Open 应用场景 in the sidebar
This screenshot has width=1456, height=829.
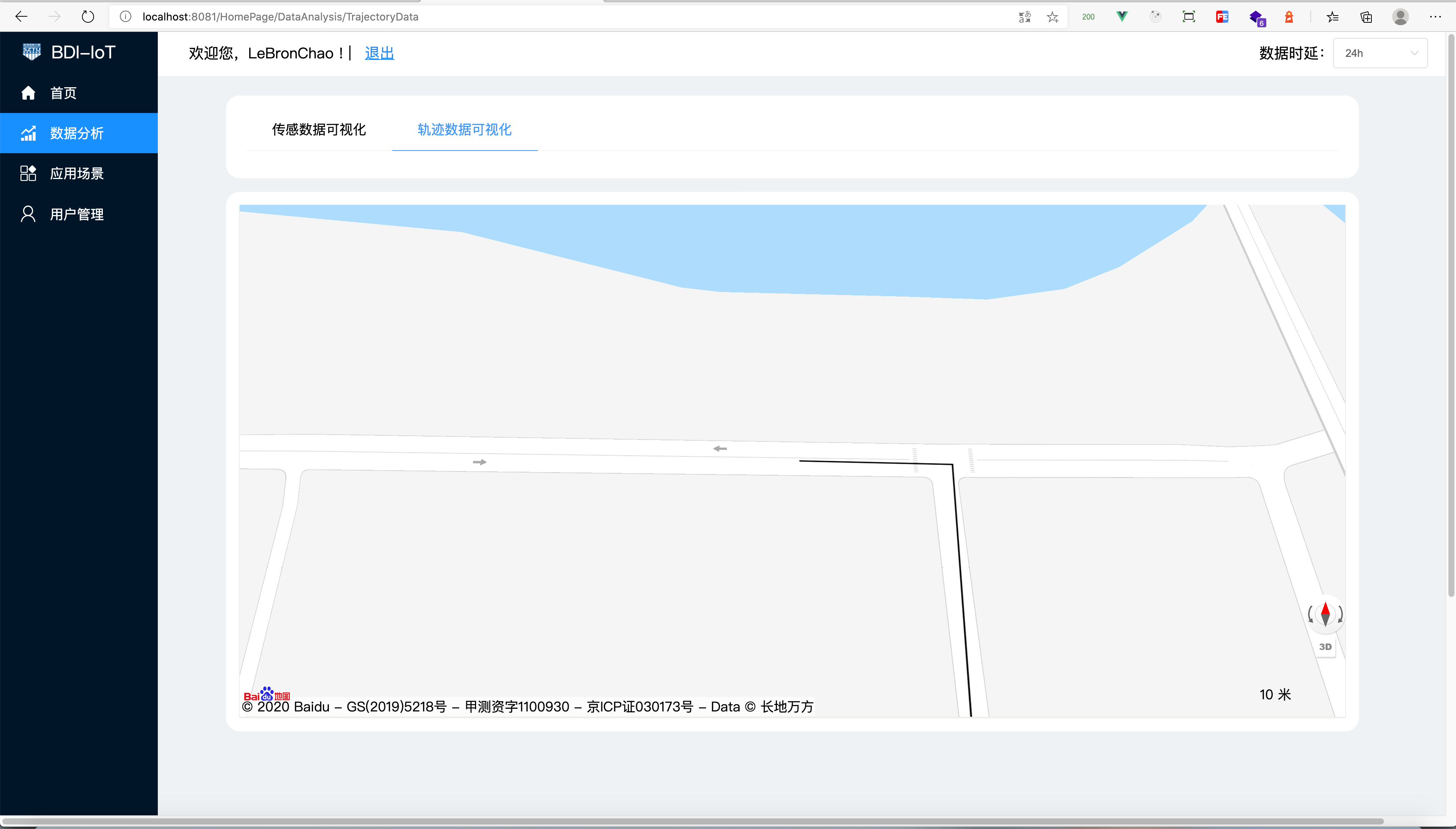(77, 173)
